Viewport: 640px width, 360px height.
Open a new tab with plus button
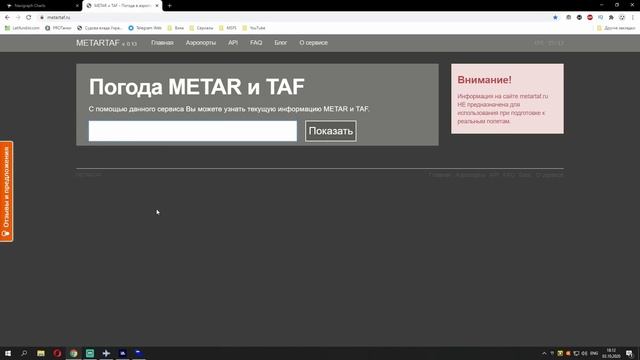(169, 6)
